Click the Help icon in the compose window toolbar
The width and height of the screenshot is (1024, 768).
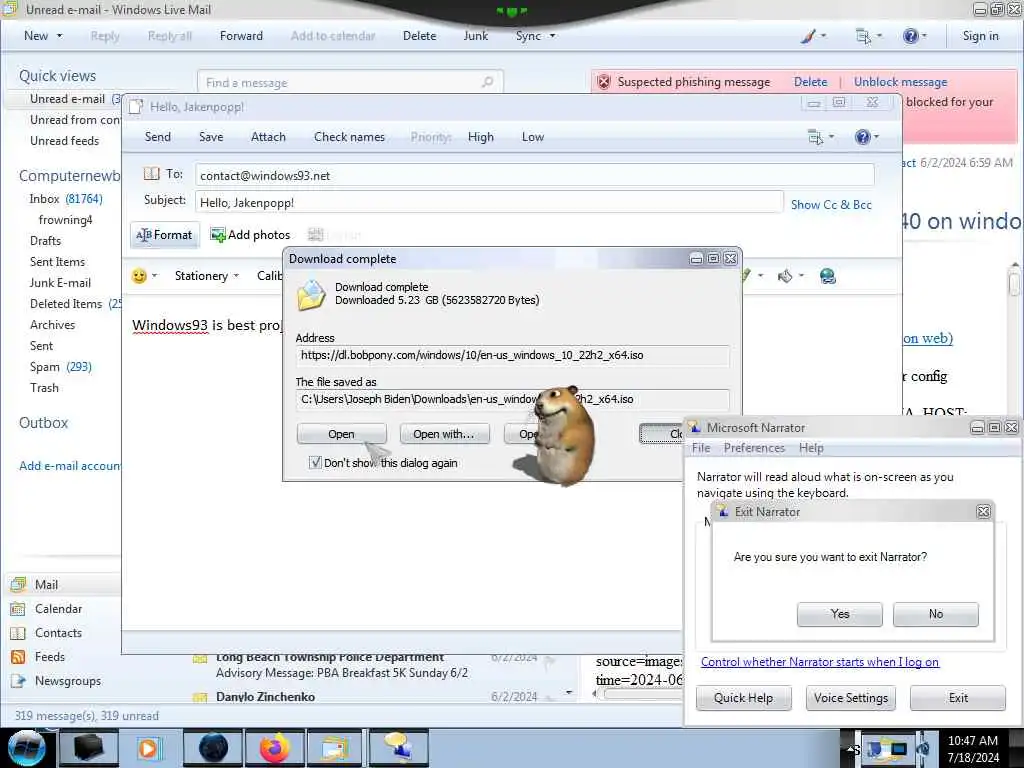(862, 137)
